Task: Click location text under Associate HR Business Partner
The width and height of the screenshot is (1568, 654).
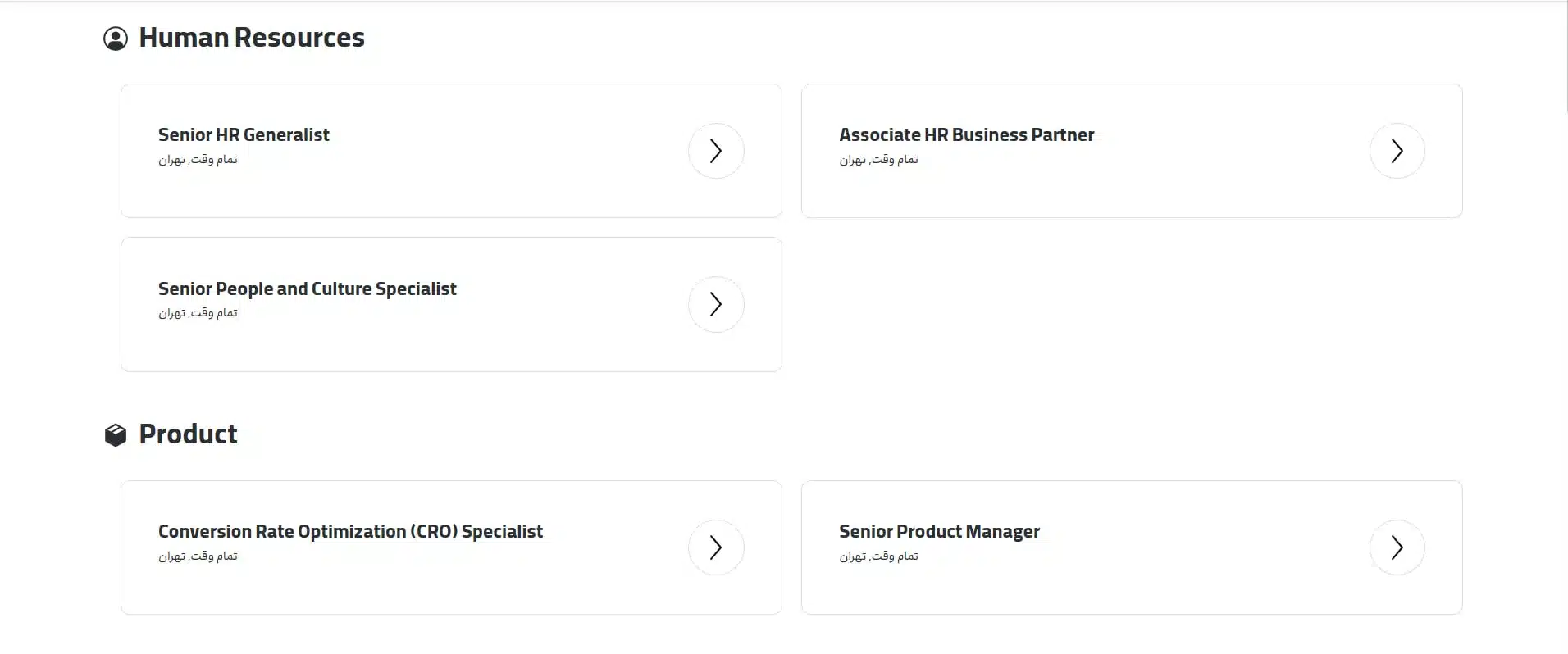Action: coord(878,160)
